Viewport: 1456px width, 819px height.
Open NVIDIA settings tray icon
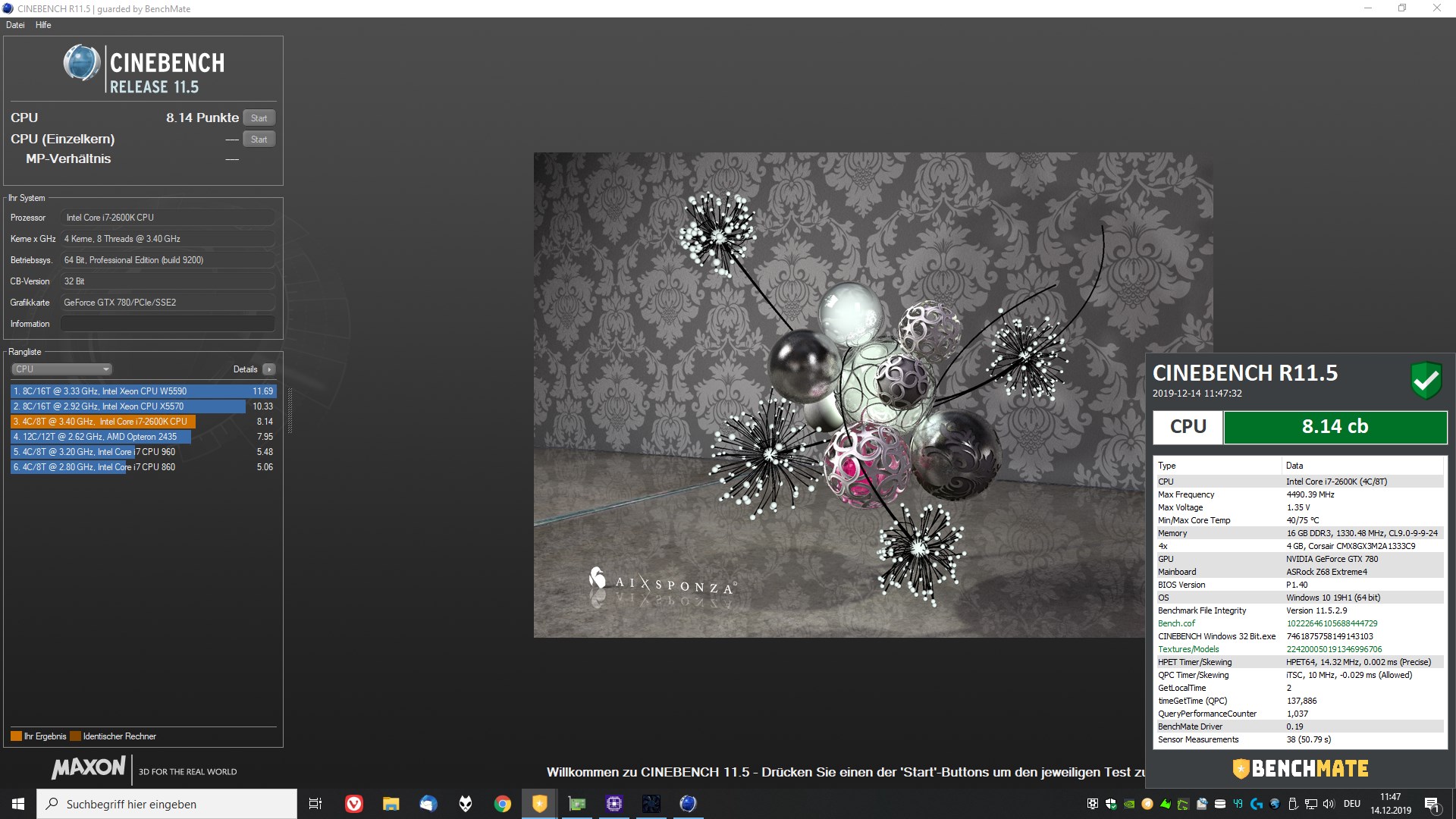coord(1129,804)
